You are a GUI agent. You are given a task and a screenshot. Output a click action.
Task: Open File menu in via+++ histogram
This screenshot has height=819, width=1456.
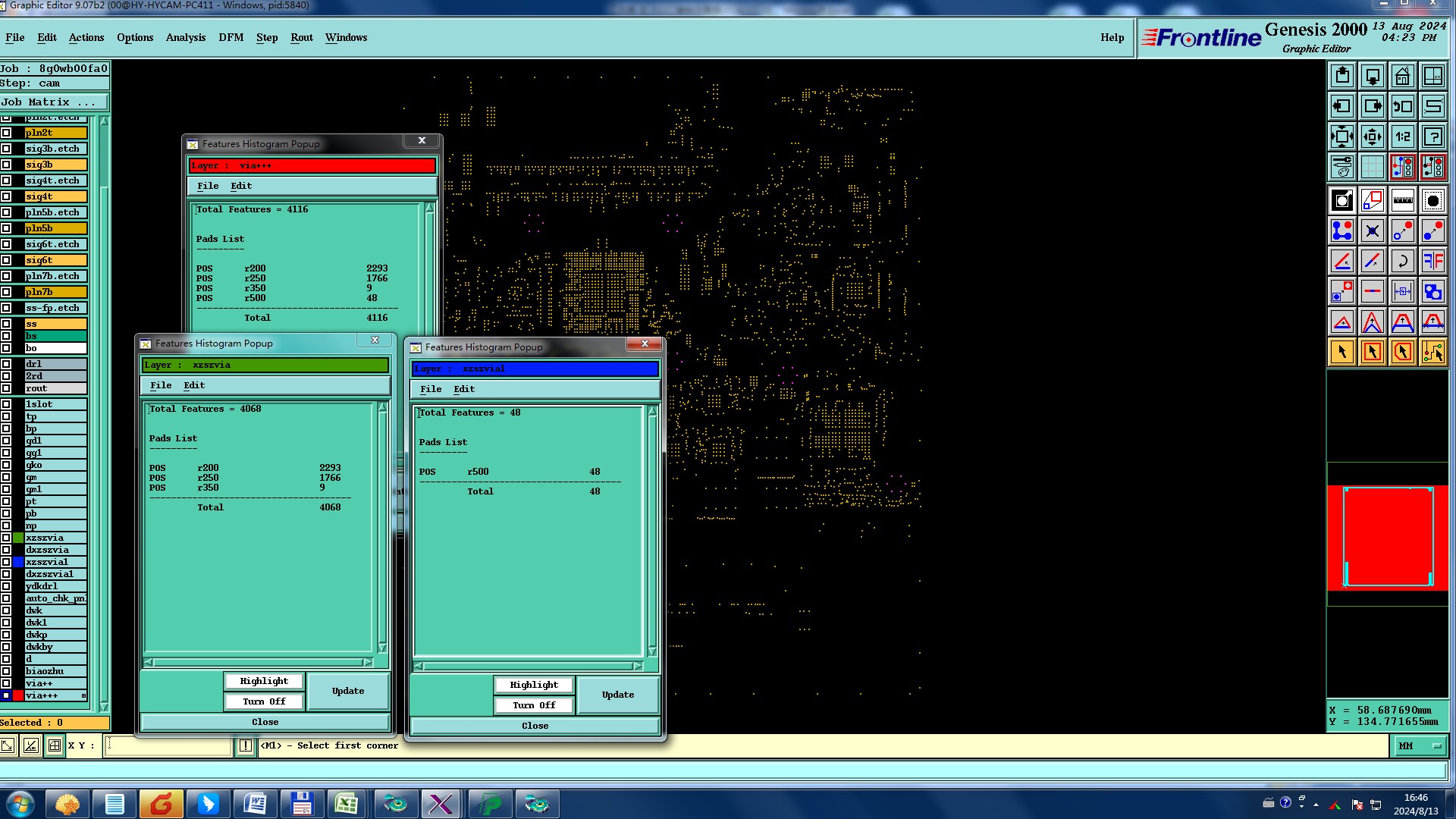208,186
